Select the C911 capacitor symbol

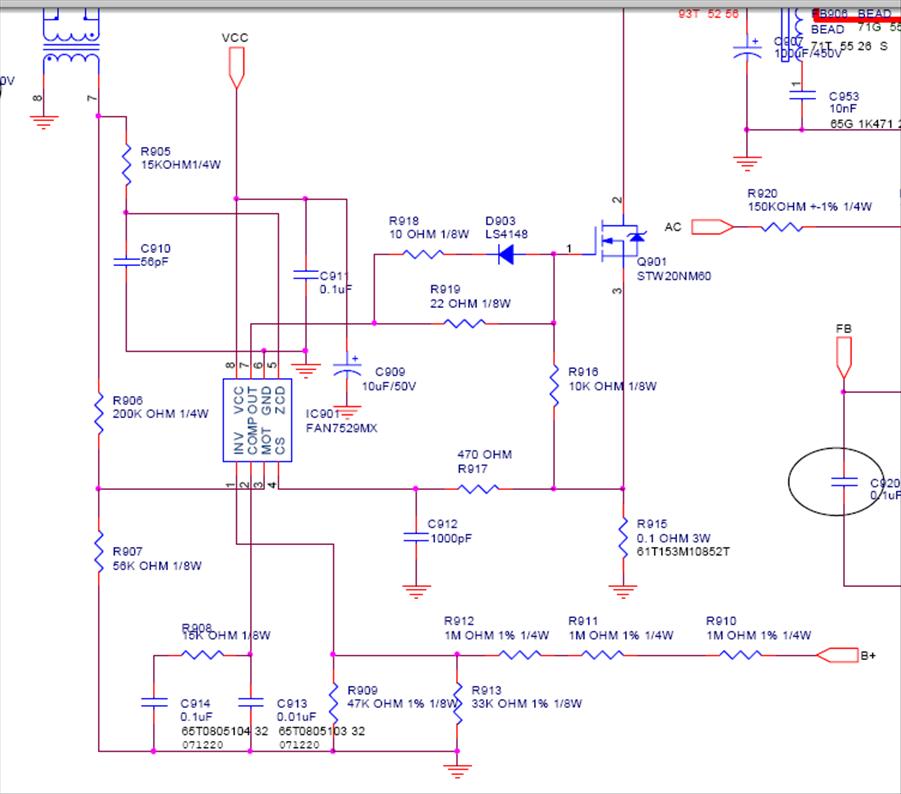click(x=305, y=275)
